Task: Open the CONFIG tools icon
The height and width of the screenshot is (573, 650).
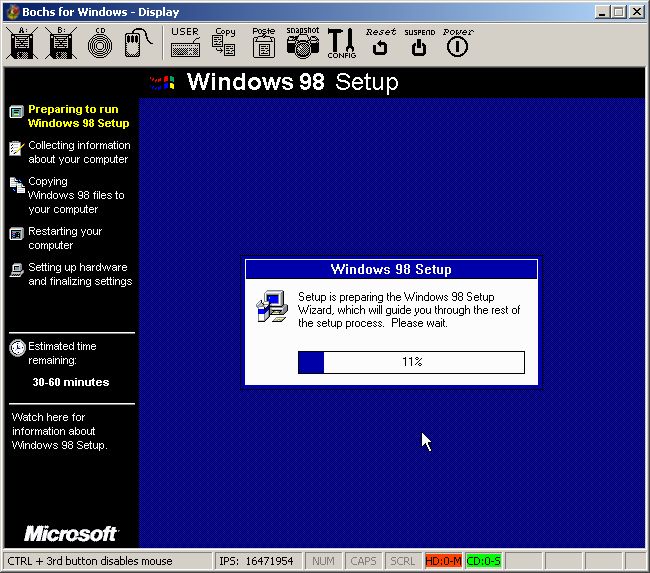Action: point(342,43)
